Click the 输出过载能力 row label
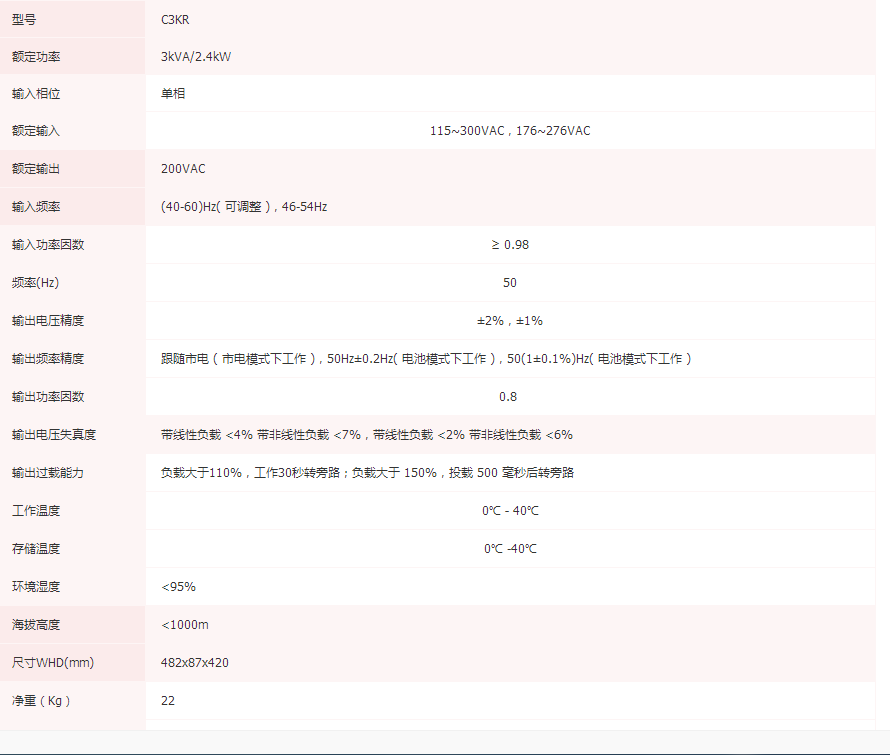This screenshot has height=755, width=890. point(48,473)
